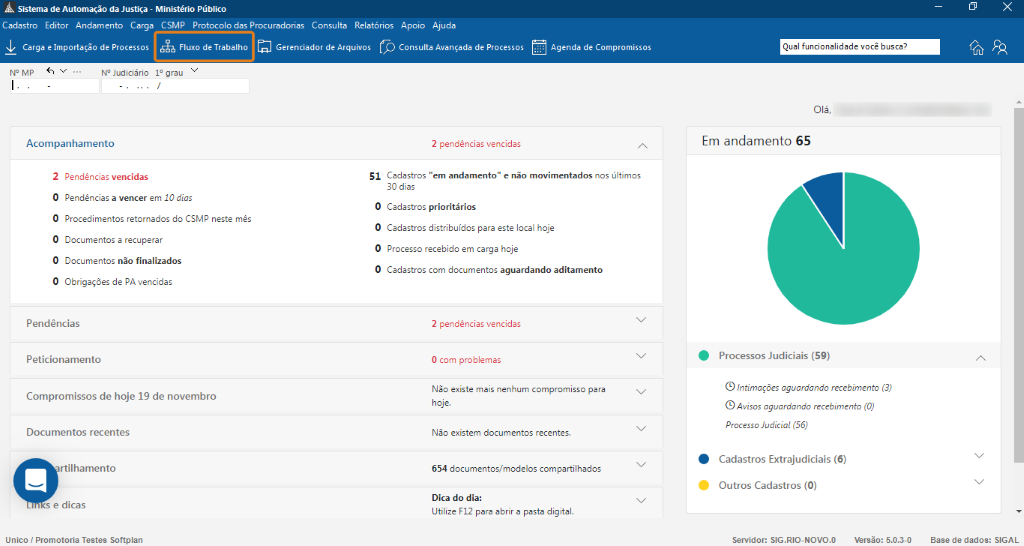The height and width of the screenshot is (546, 1024).
Task: Click Cadastros prioritários
Action: [x=431, y=207]
